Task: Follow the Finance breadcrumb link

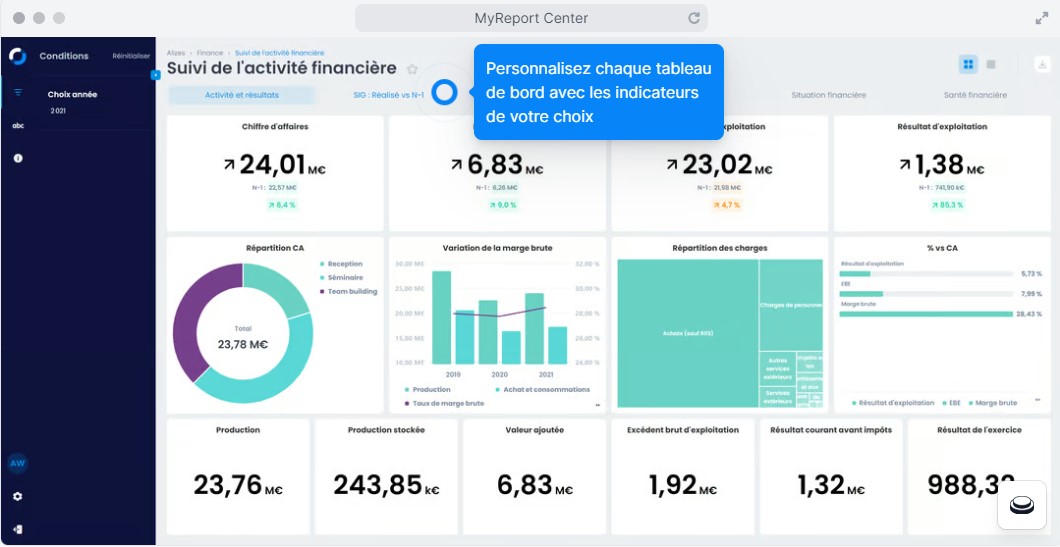Action: (210, 53)
